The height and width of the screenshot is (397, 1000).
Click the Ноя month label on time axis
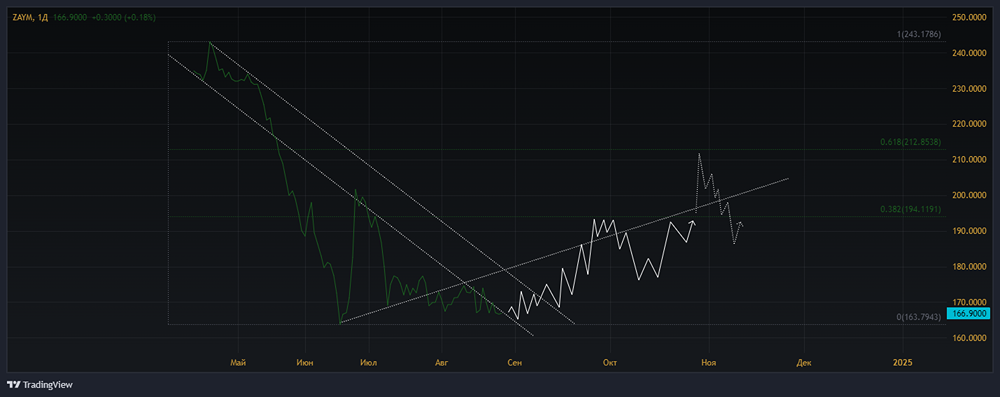pyautogui.click(x=709, y=363)
